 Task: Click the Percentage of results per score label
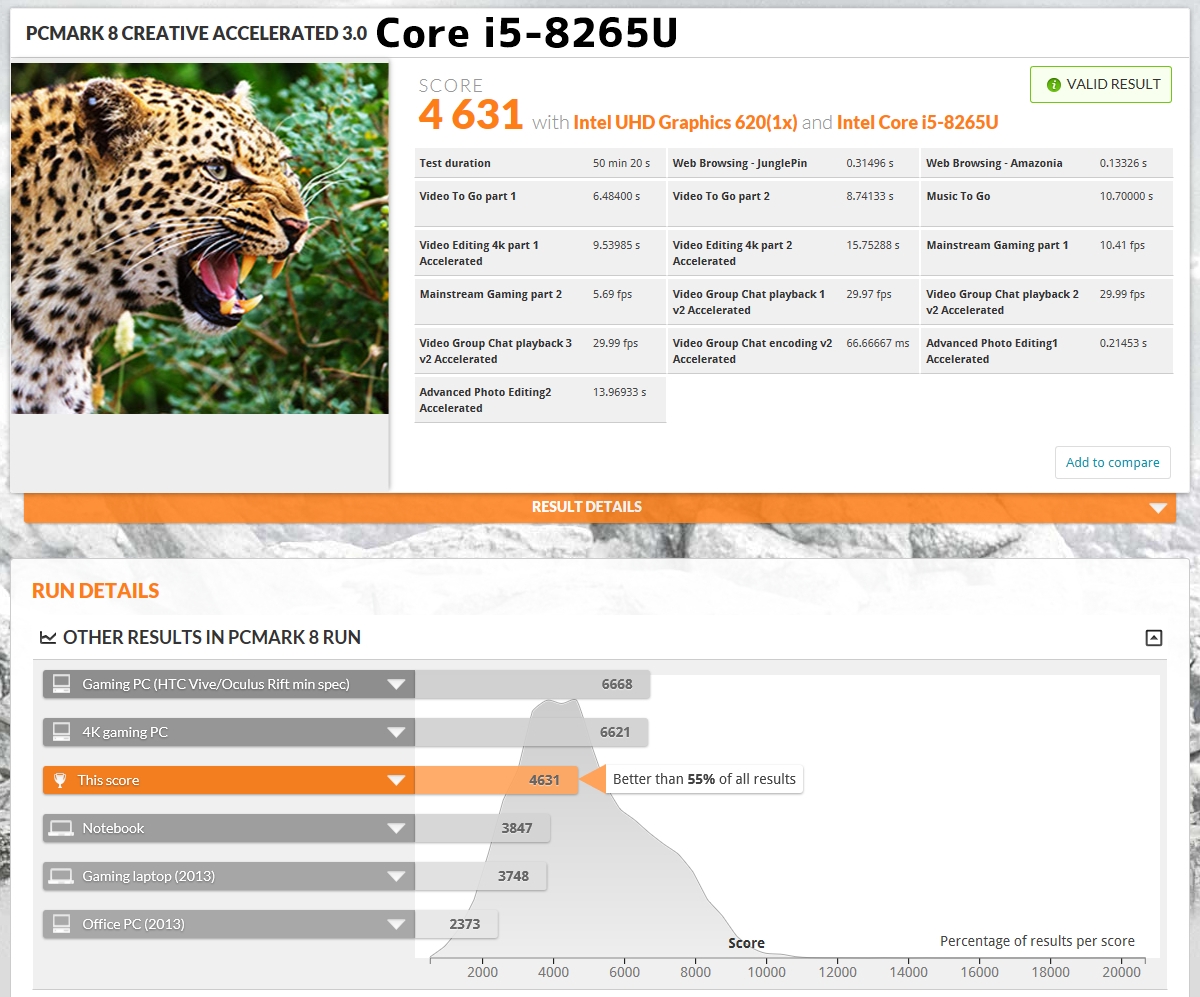coord(1037,941)
